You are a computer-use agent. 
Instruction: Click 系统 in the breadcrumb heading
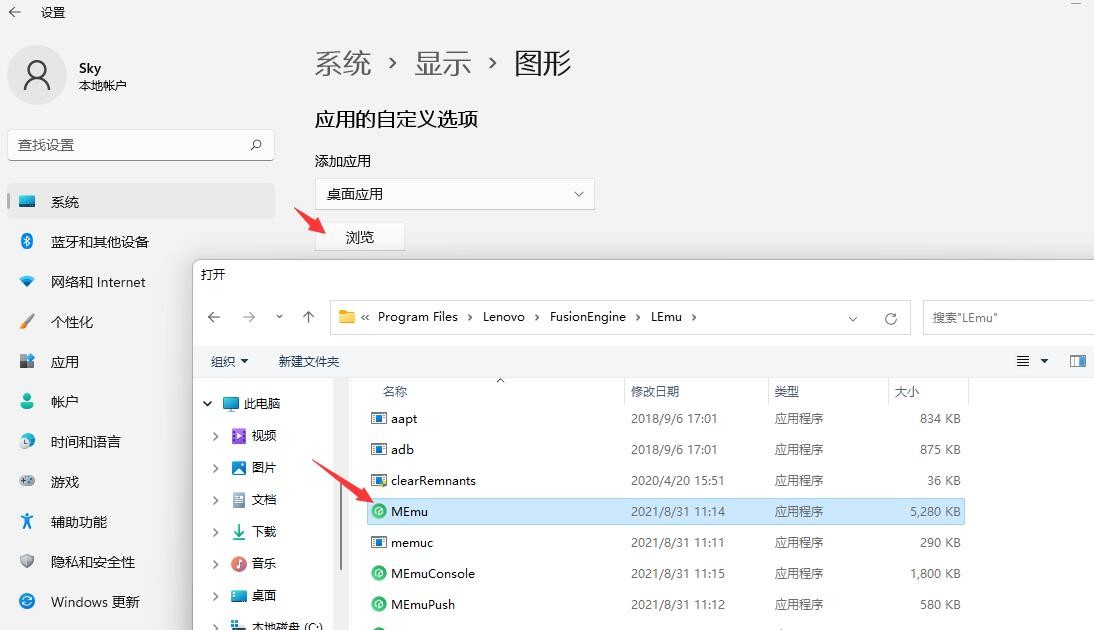[x=343, y=63]
